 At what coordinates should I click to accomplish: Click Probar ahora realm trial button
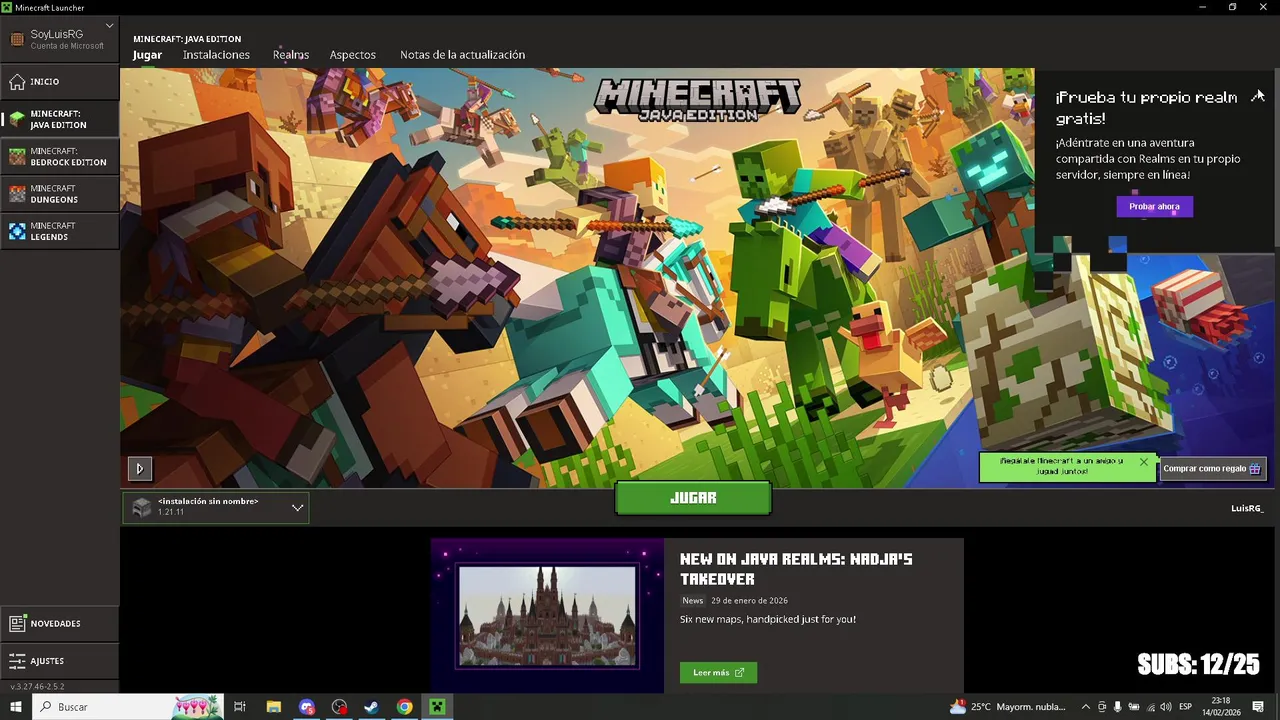pos(1154,206)
